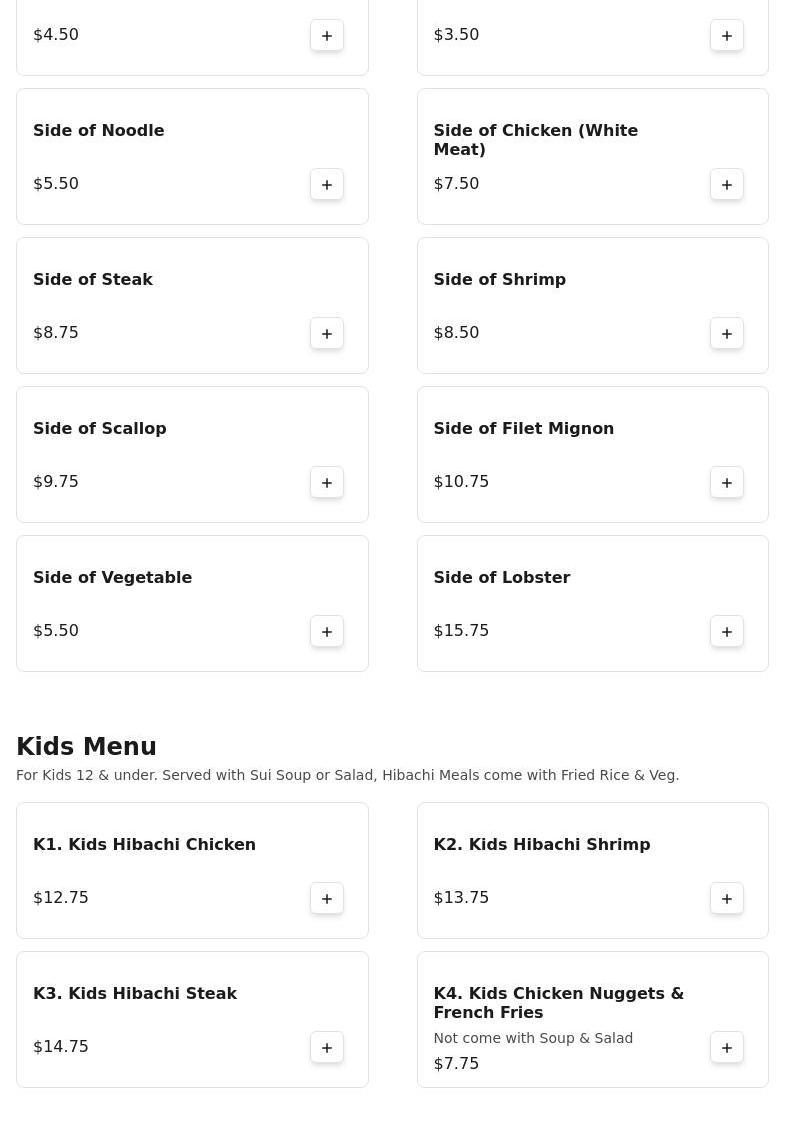The image size is (785, 1139).
Task: Add K4. Kids Chicken Nuggets & French Fries
Action: tap(727, 1047)
